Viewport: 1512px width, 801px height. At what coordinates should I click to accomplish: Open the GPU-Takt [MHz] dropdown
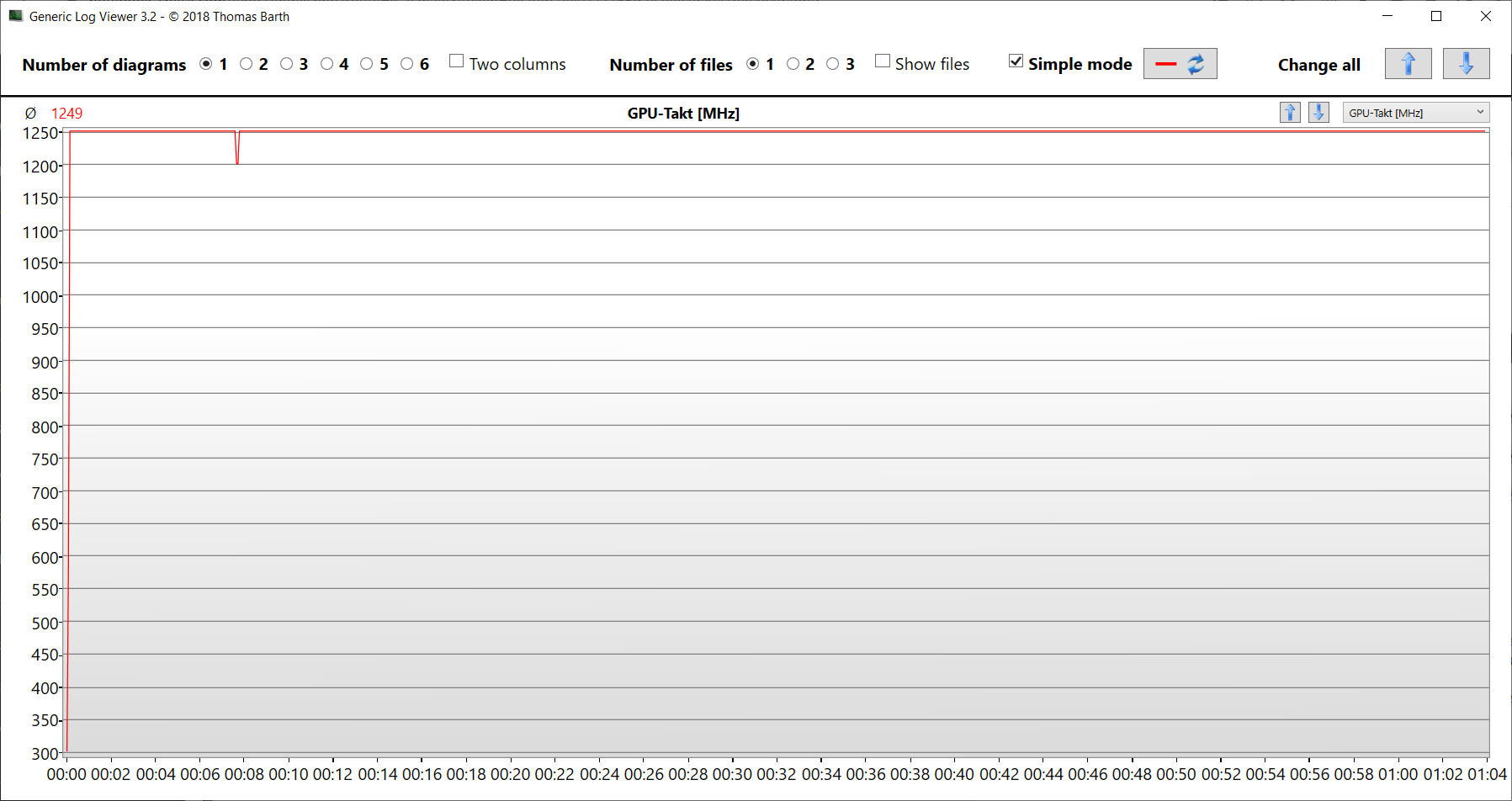coord(1416,113)
